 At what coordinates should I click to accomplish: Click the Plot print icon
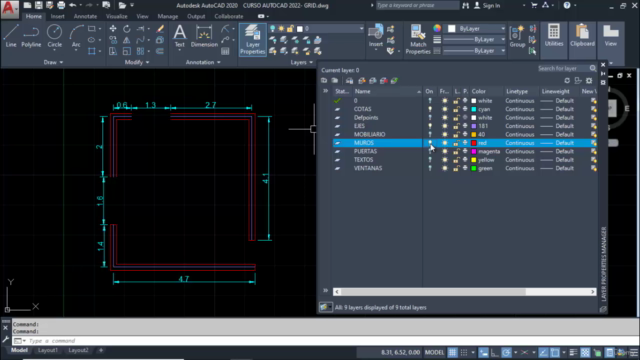pos(61,5)
